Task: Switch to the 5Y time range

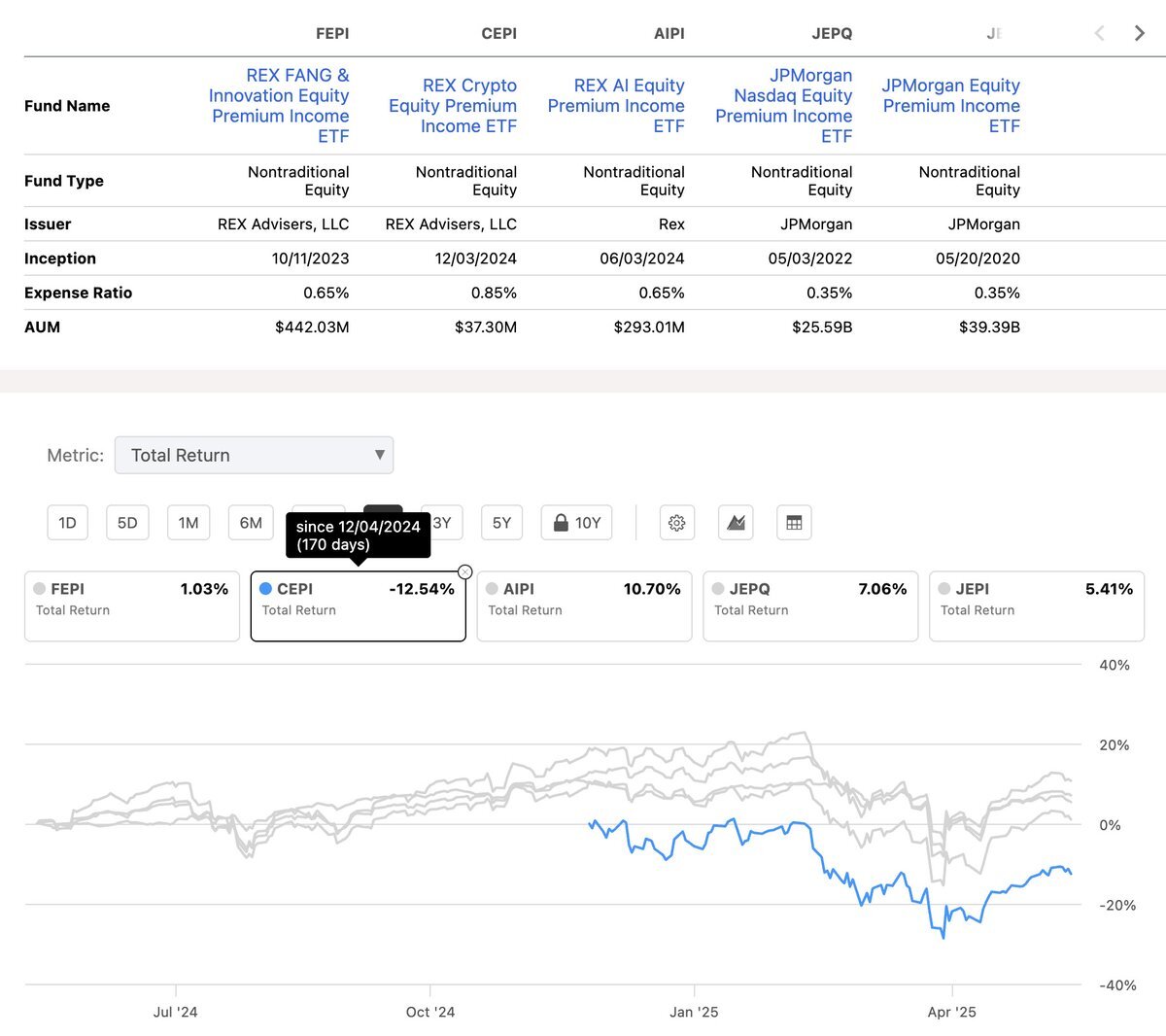Action: point(501,523)
